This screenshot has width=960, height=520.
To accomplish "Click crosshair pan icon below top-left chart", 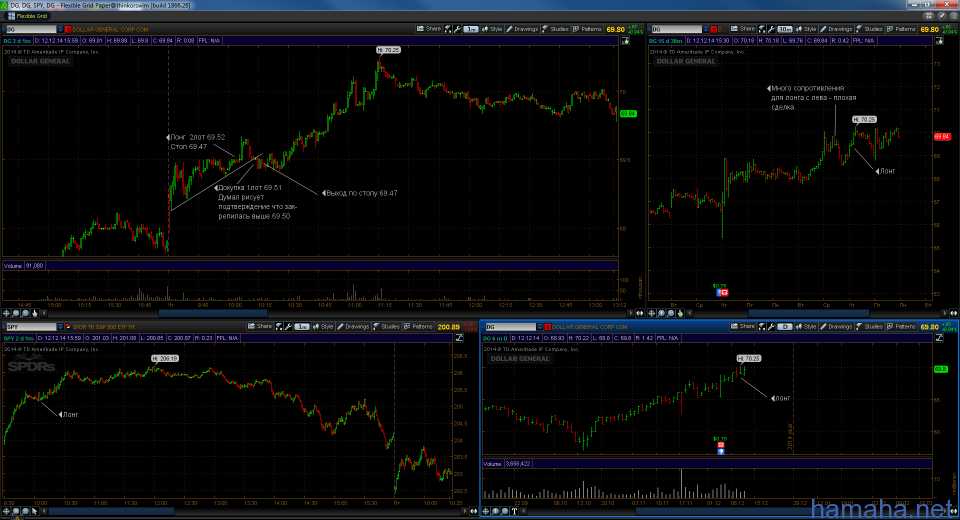I will coord(6,313).
